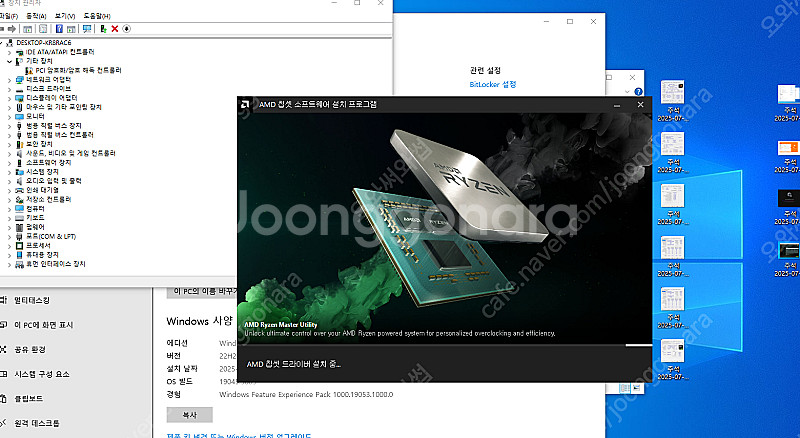This screenshot has height=438, width=800.
Task: Click the 공유 환경 sidebar icon
Action: point(3,350)
